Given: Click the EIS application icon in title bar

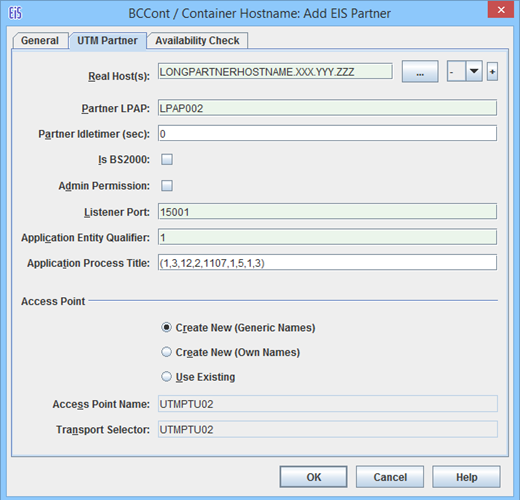Looking at the screenshot, I should [x=15, y=13].
